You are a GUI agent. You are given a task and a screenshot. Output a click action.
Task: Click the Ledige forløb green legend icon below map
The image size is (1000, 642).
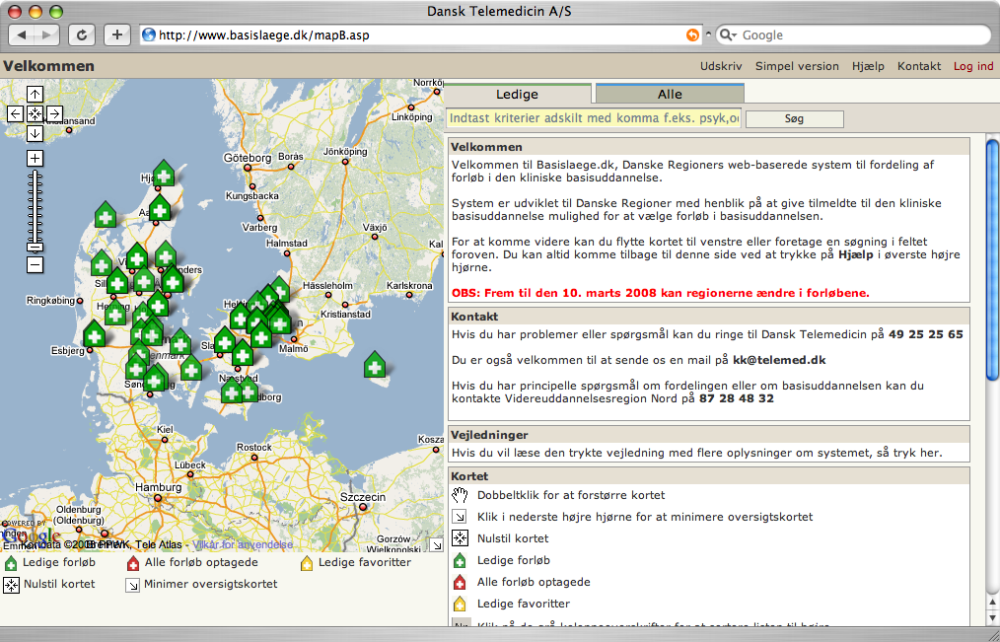[x=11, y=563]
